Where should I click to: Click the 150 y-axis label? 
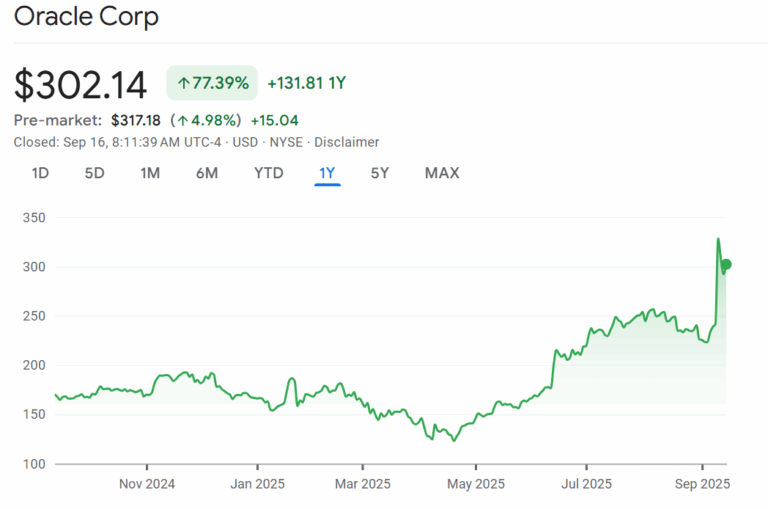(x=34, y=414)
